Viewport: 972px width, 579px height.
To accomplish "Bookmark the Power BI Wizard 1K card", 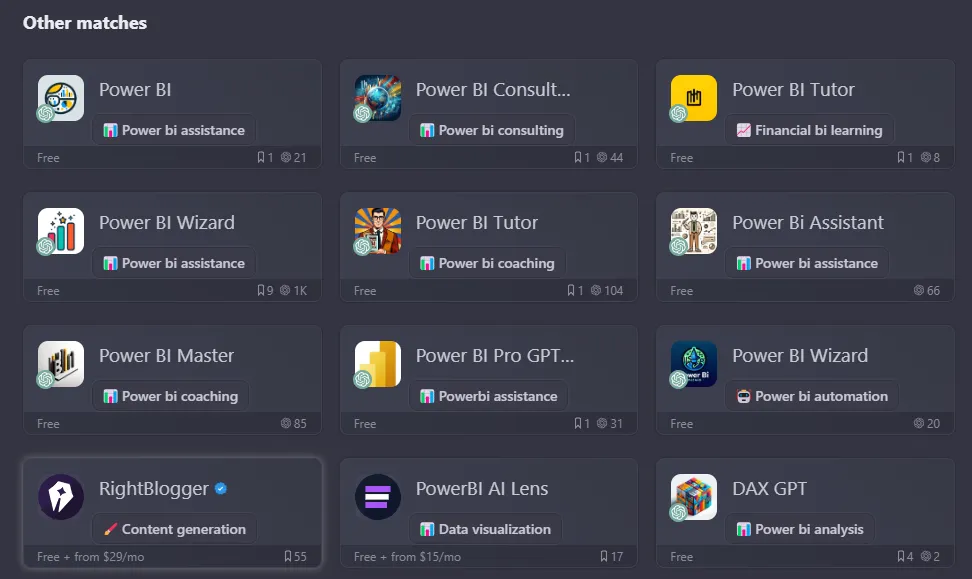I will (x=261, y=290).
